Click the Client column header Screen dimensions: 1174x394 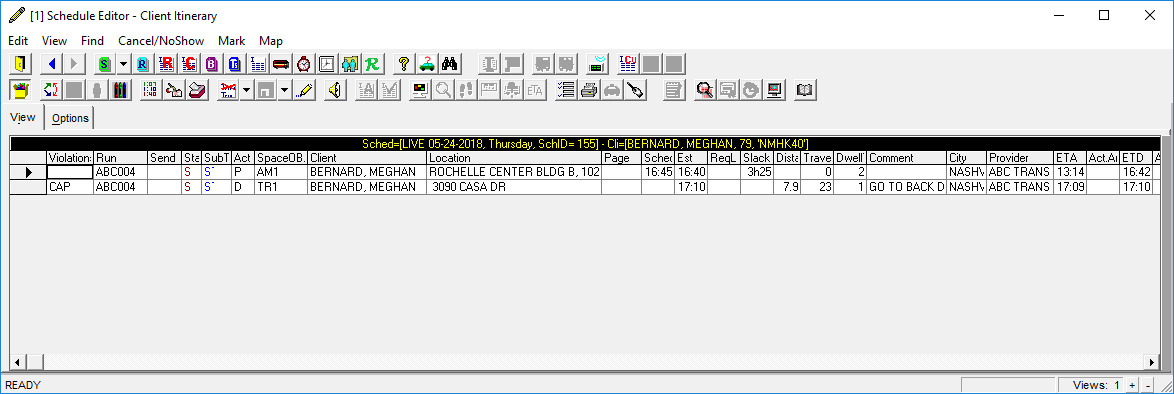pyautogui.click(x=367, y=158)
